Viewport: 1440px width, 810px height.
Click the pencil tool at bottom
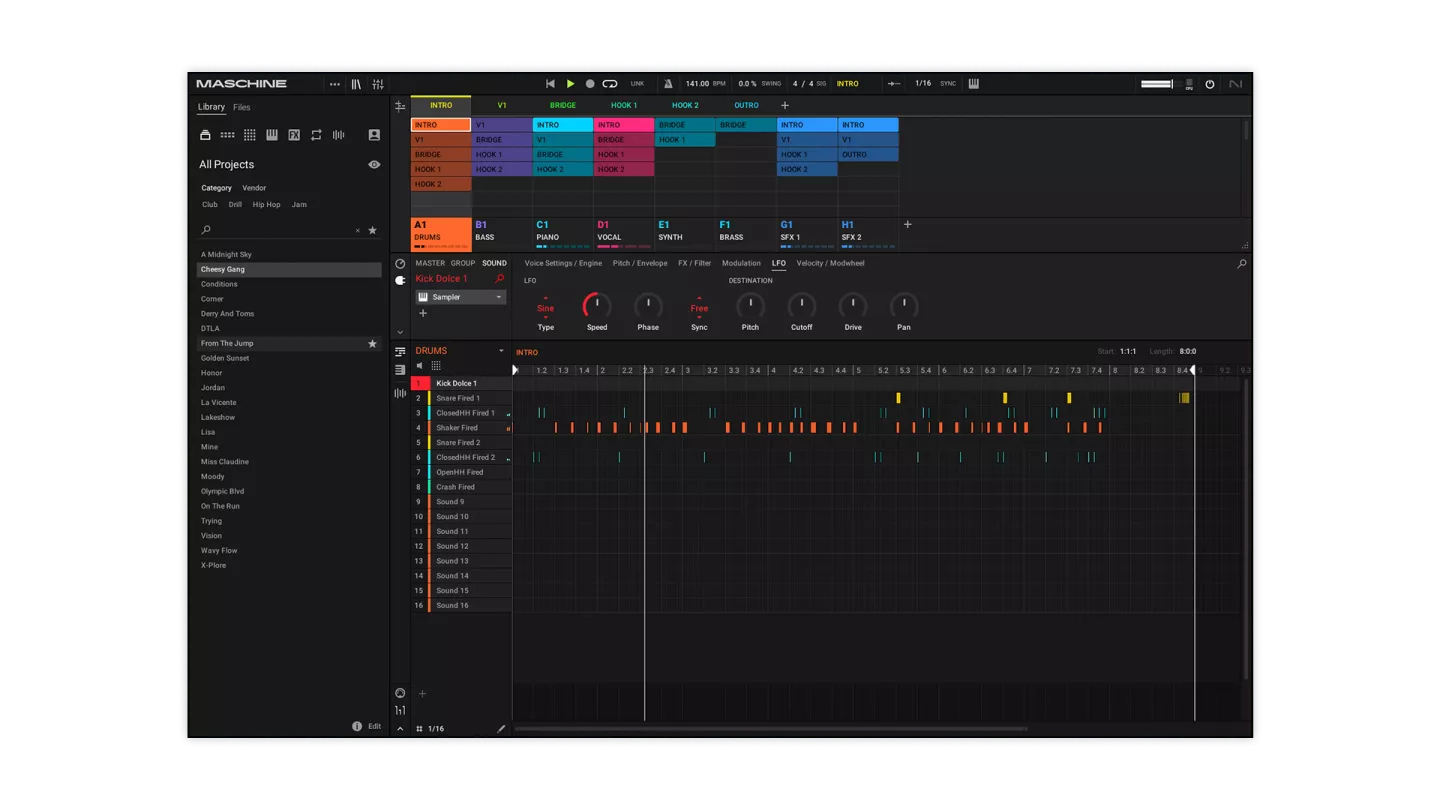(501, 729)
